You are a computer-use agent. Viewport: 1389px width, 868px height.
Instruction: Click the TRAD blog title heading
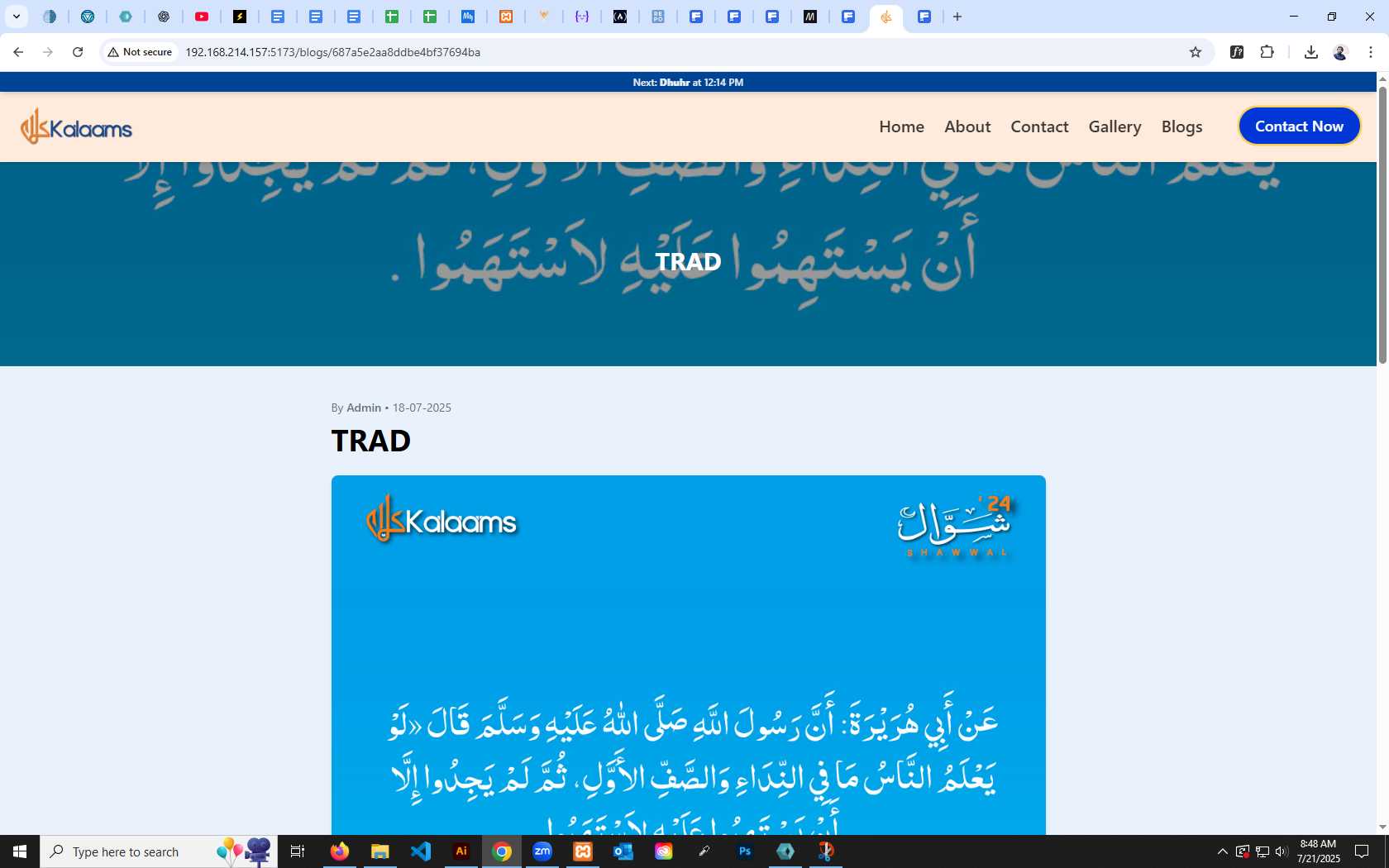point(370,441)
